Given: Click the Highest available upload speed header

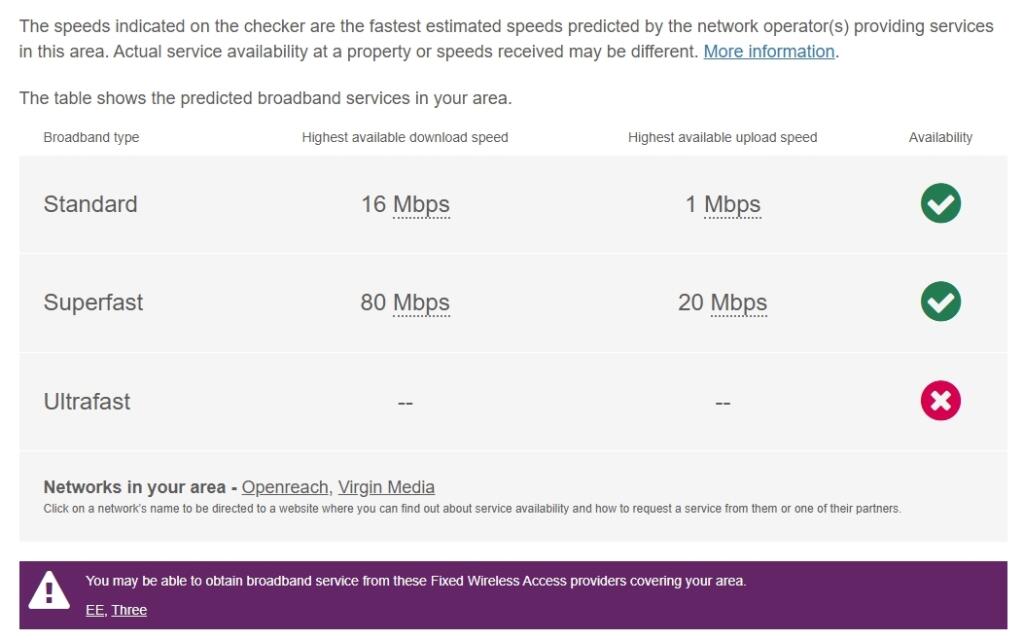Looking at the screenshot, I should point(722,137).
